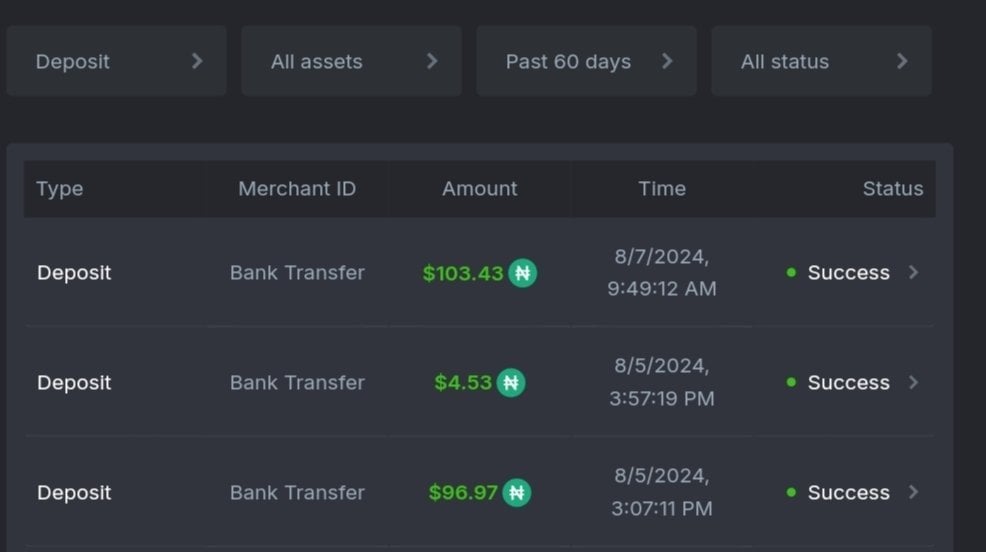Expand details arrow for $103.43 deposit
This screenshot has width=986, height=552.
913,272
